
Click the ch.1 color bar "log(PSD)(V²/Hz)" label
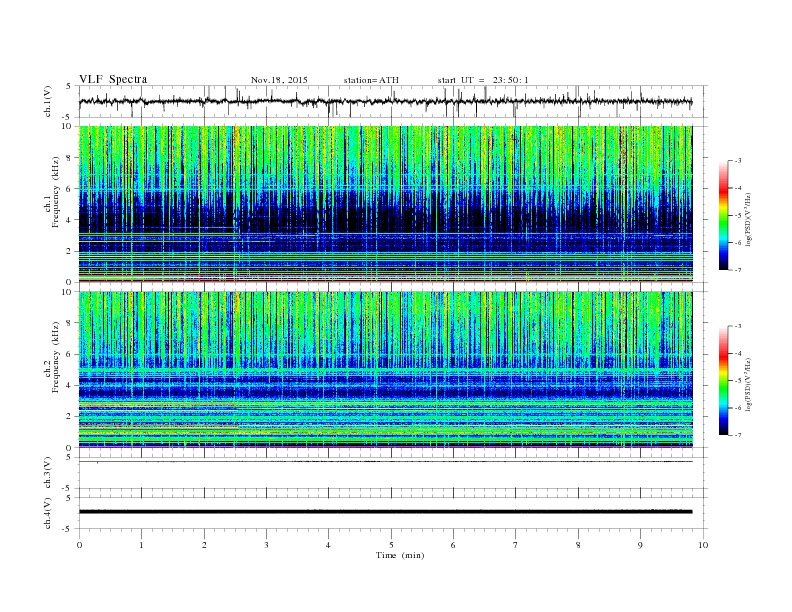749,220
